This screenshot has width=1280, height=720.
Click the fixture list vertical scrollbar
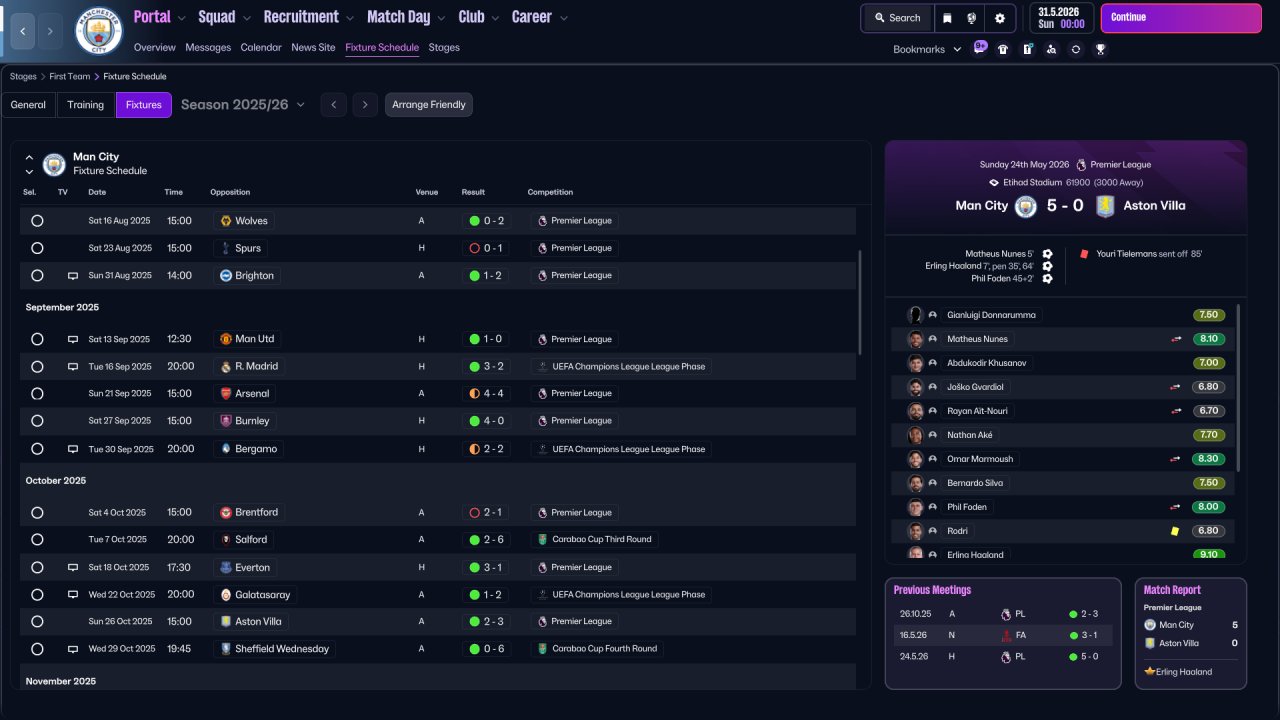pos(860,302)
